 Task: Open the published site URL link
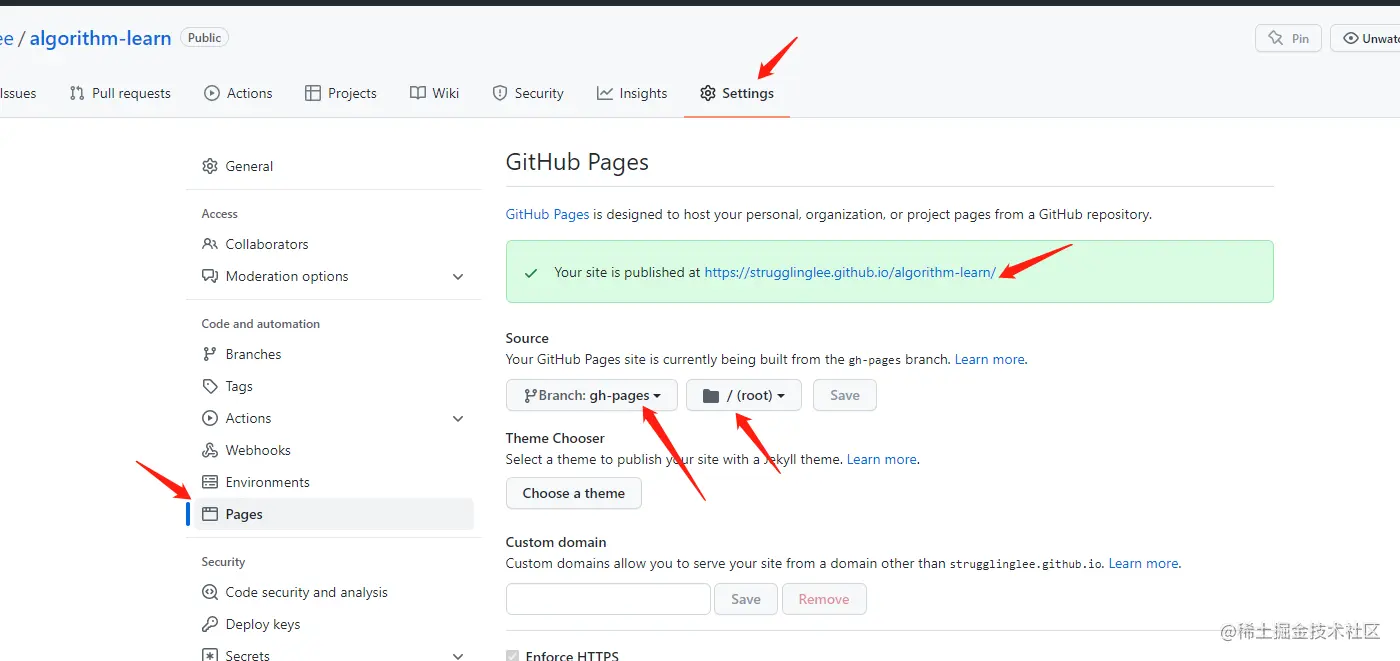[850, 272]
